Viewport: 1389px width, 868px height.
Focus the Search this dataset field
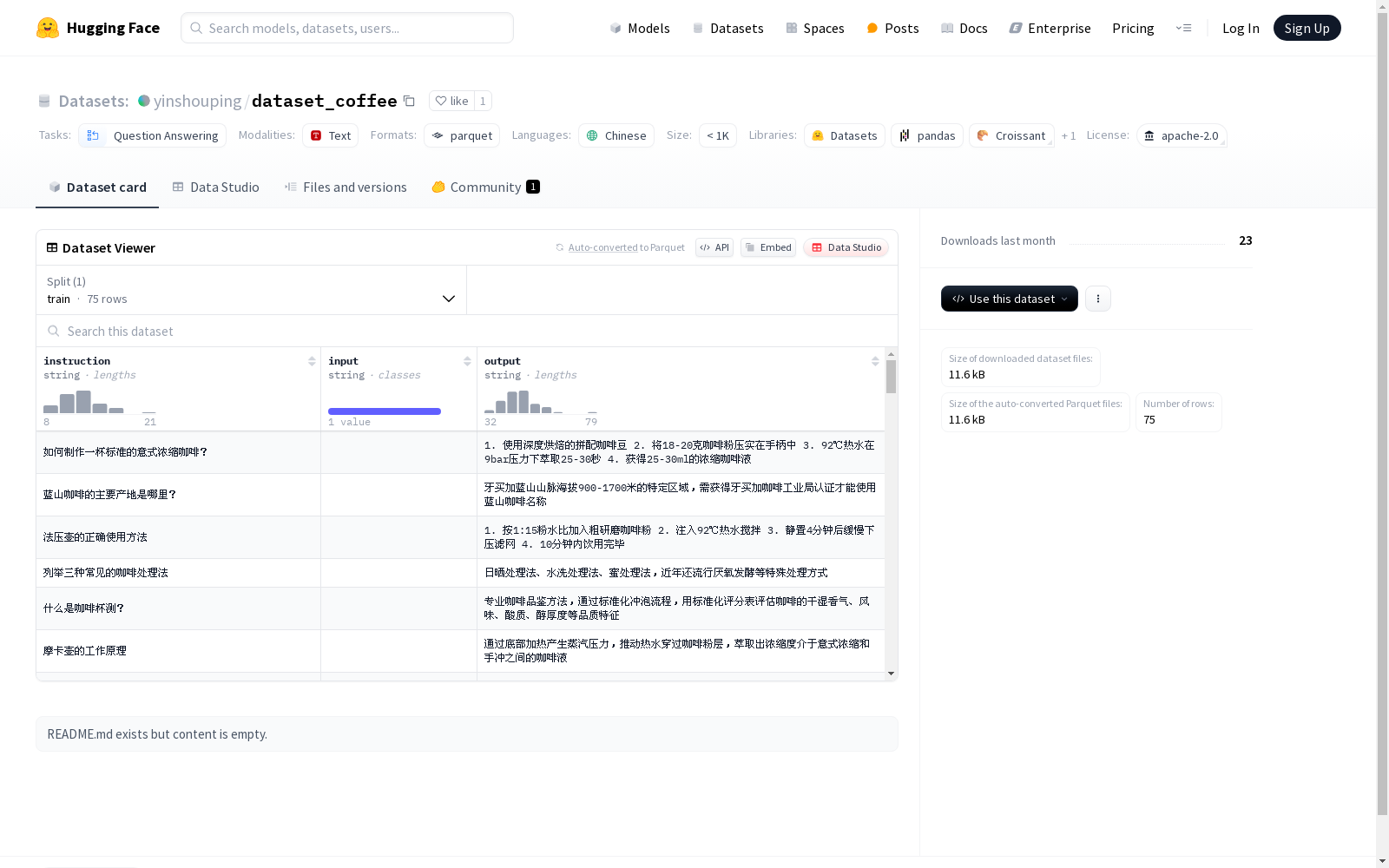pos(467,331)
